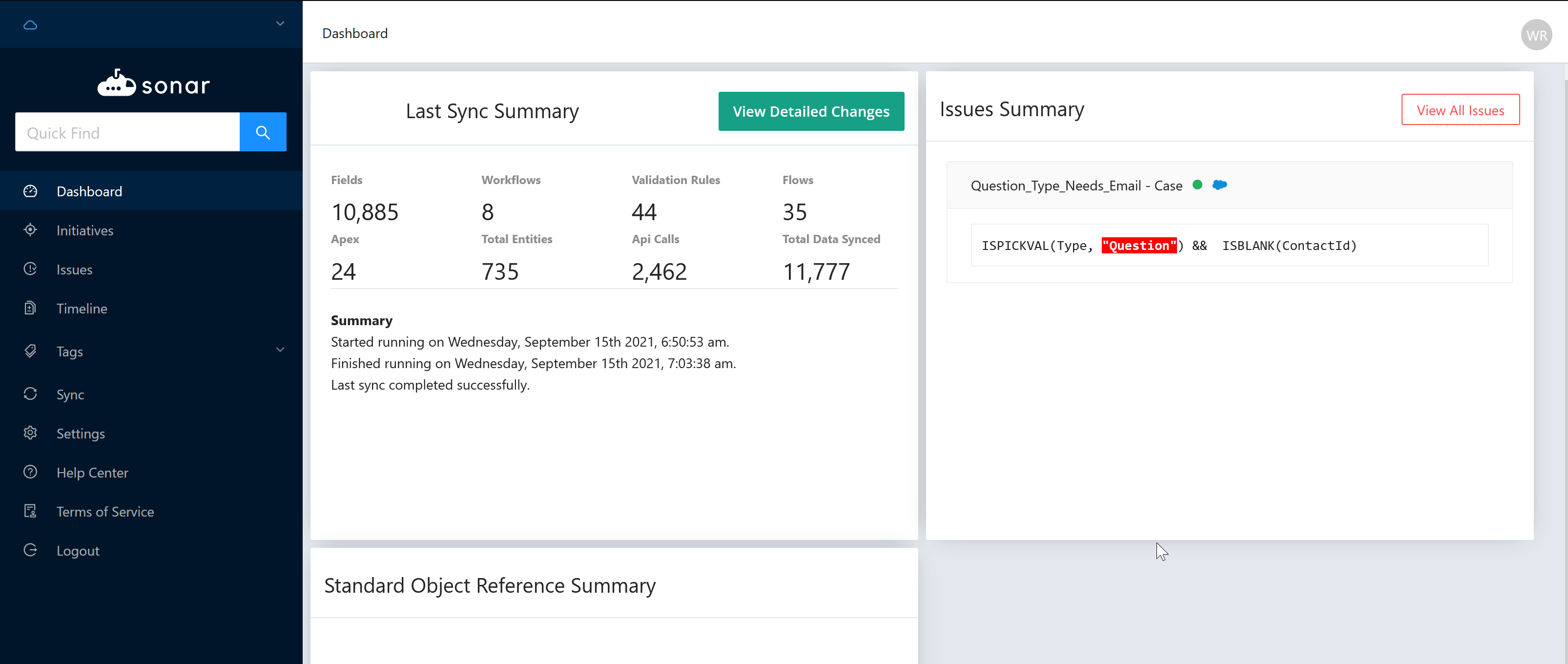Click the Dashboard gauge icon

[30, 191]
